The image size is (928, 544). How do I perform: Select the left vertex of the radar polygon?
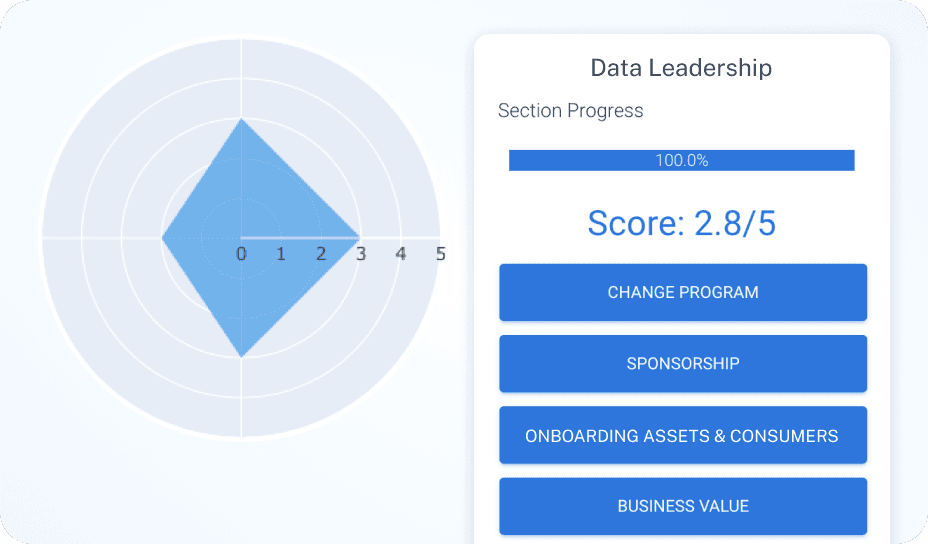coord(162,238)
